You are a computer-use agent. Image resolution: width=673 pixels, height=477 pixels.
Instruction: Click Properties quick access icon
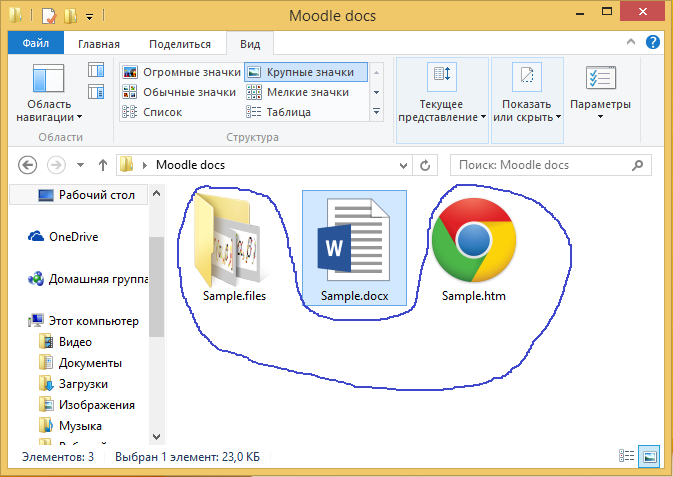[49, 16]
